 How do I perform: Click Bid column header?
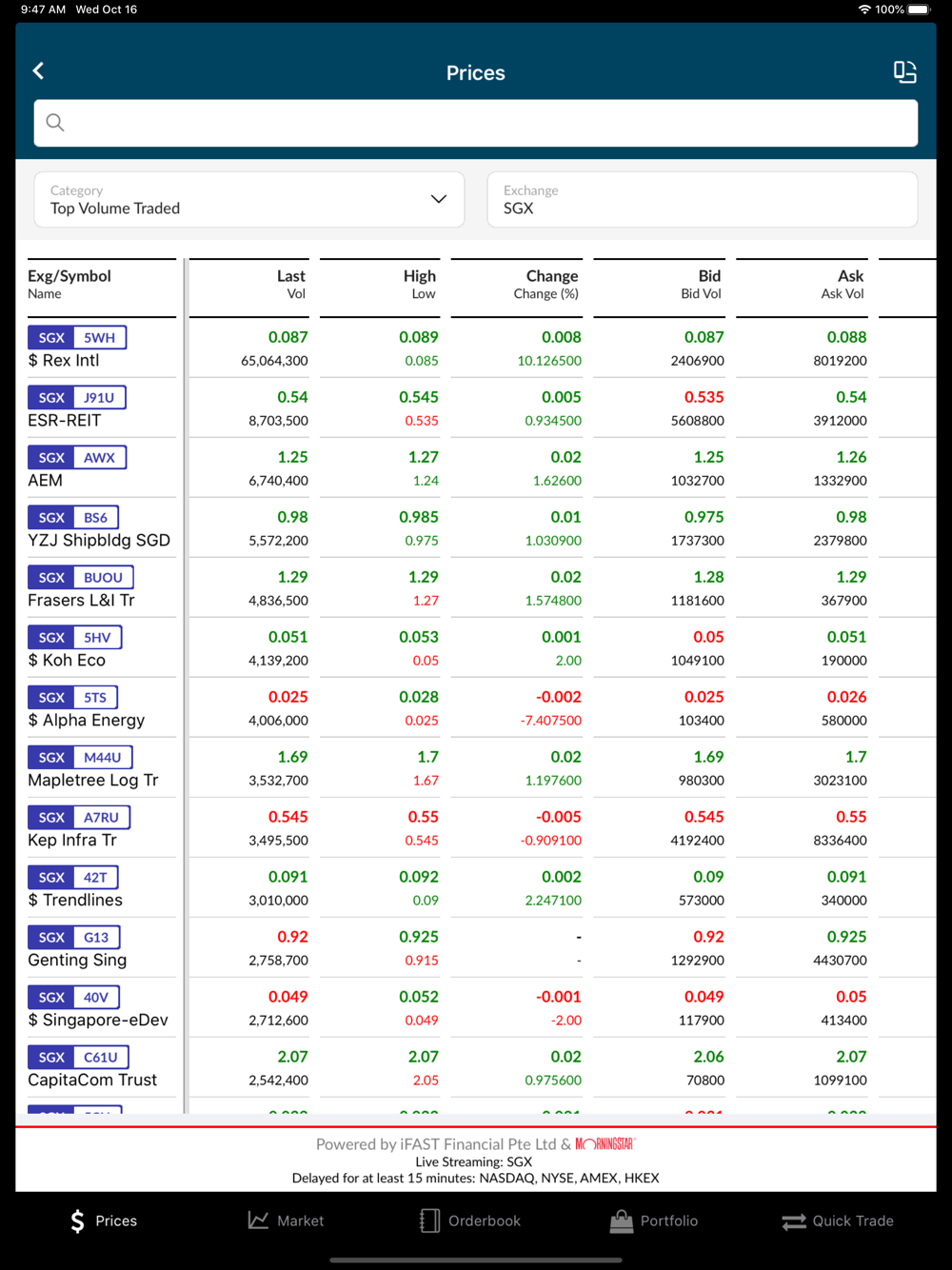710,276
